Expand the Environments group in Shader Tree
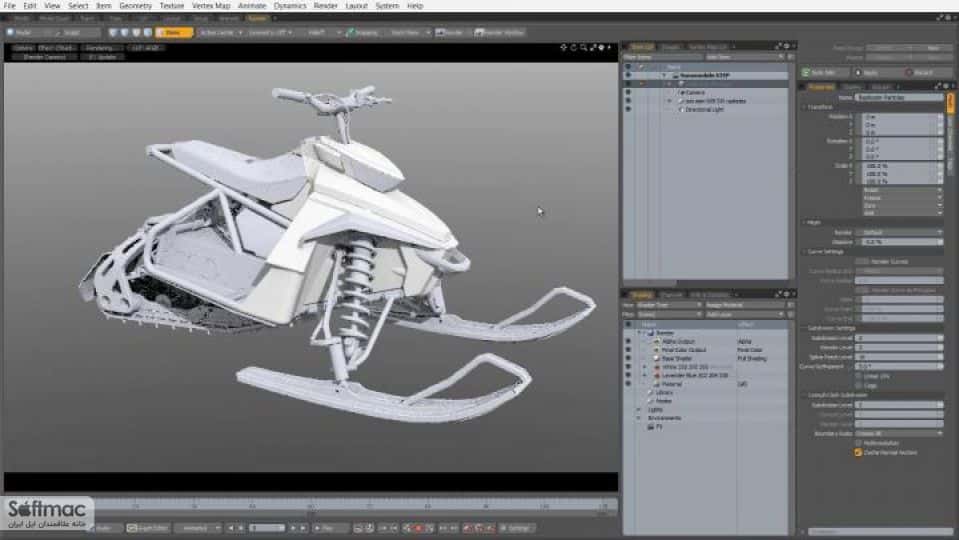 (639, 418)
